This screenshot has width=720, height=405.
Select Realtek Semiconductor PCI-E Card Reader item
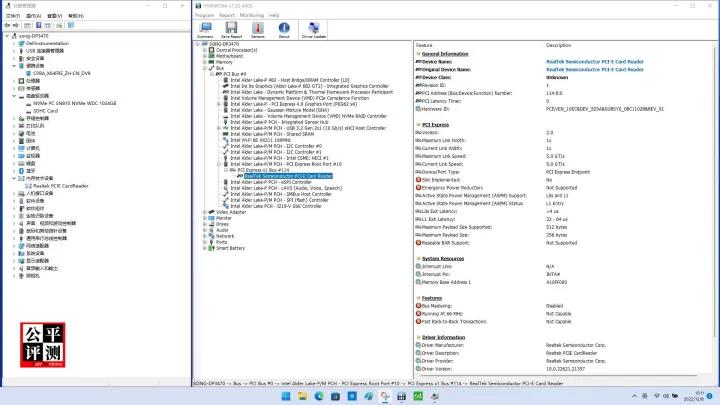pyautogui.click(x=290, y=175)
